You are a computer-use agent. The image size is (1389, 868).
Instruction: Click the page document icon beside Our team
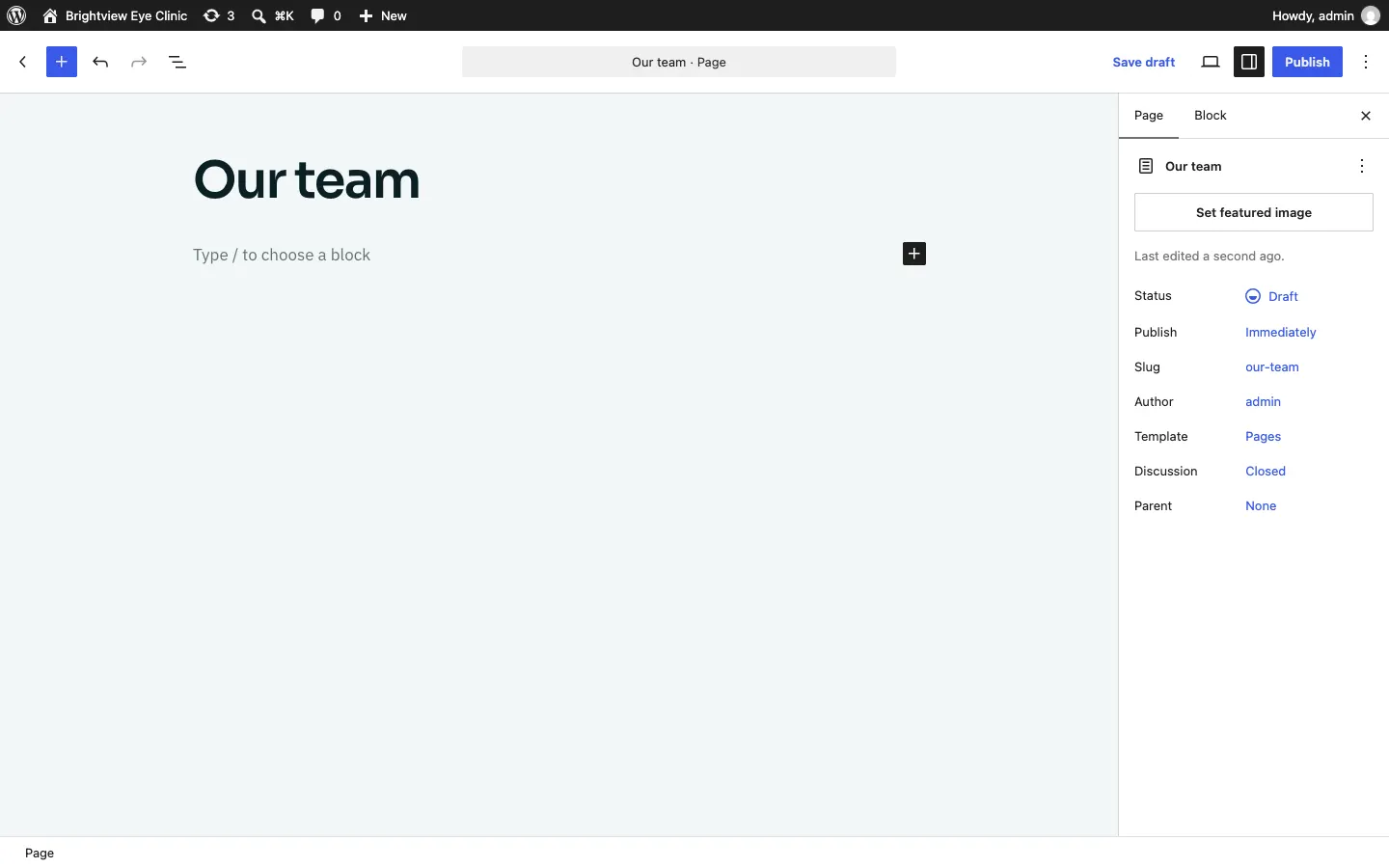(x=1146, y=166)
